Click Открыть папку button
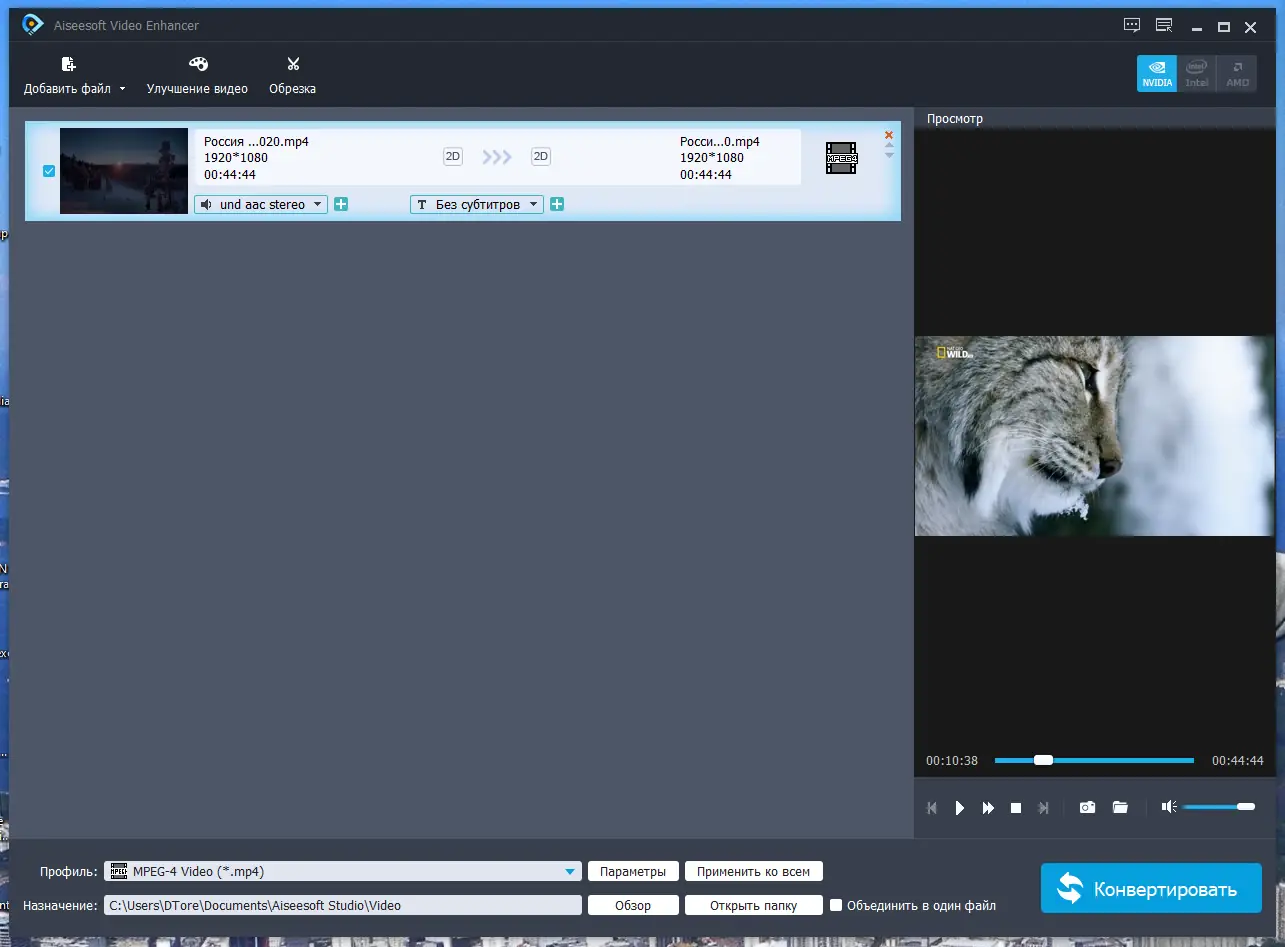The height and width of the screenshot is (947, 1285). (x=754, y=905)
